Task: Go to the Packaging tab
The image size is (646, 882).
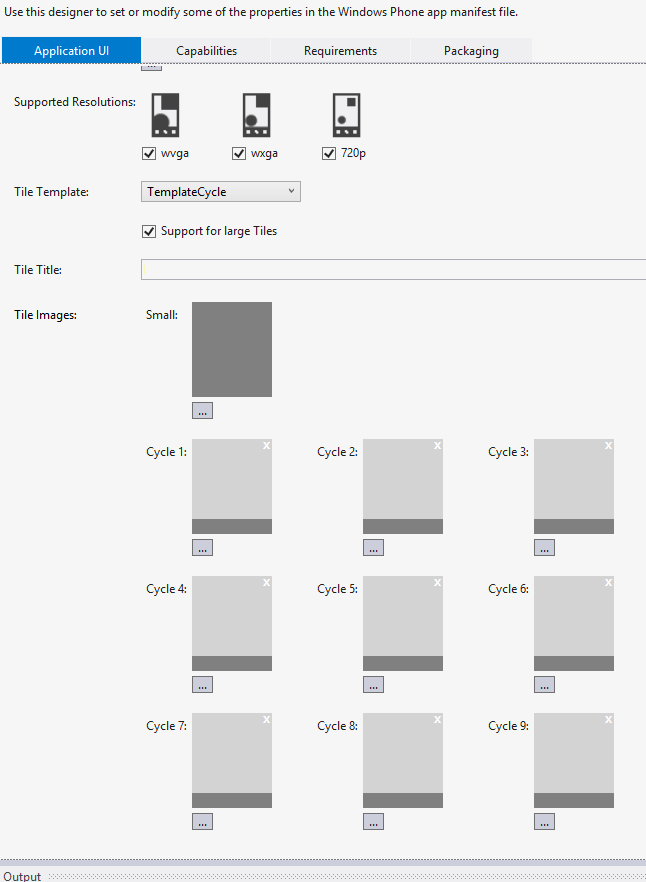Action: click(471, 51)
